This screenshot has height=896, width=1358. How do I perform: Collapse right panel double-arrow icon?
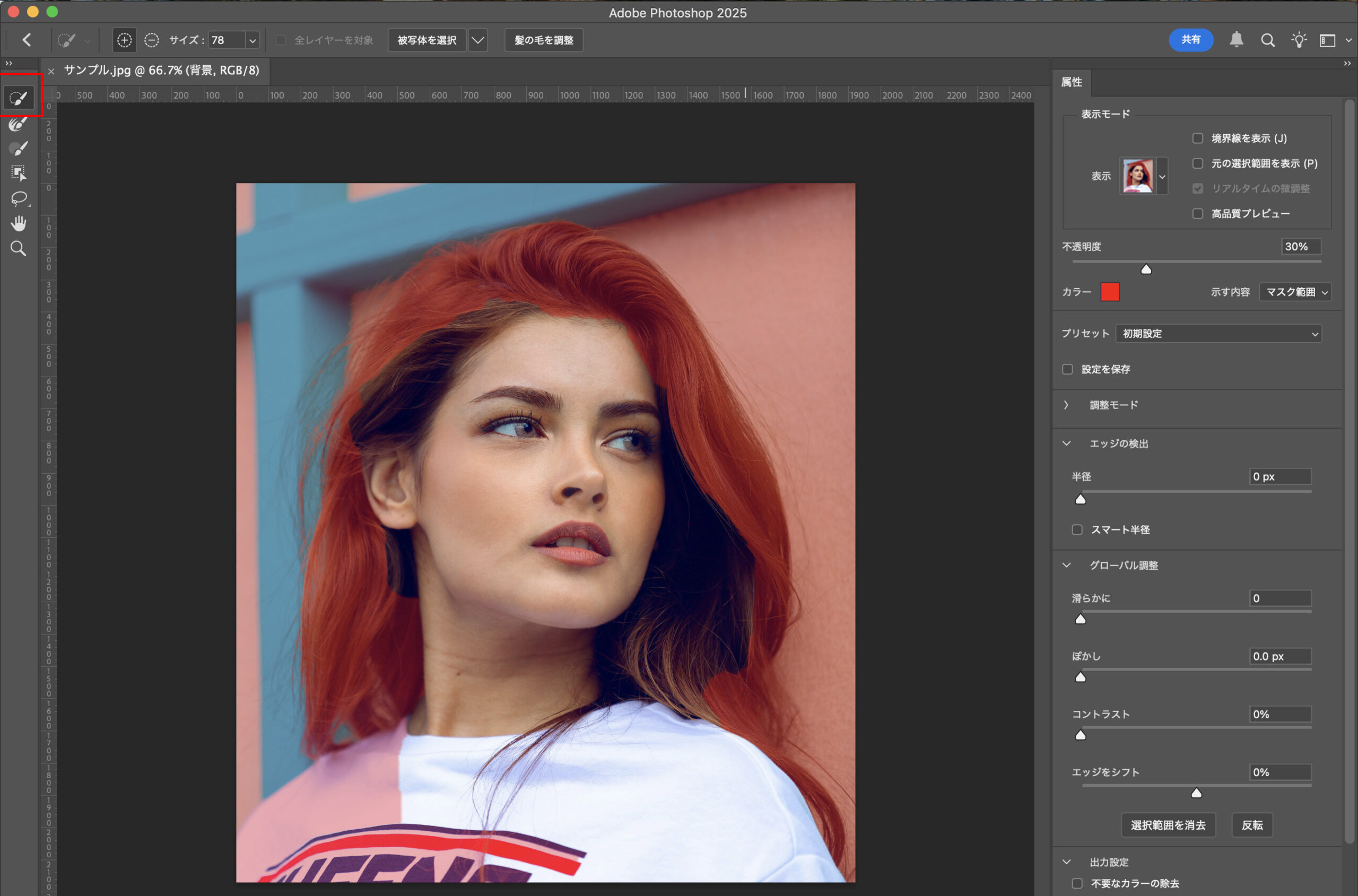tap(1347, 64)
